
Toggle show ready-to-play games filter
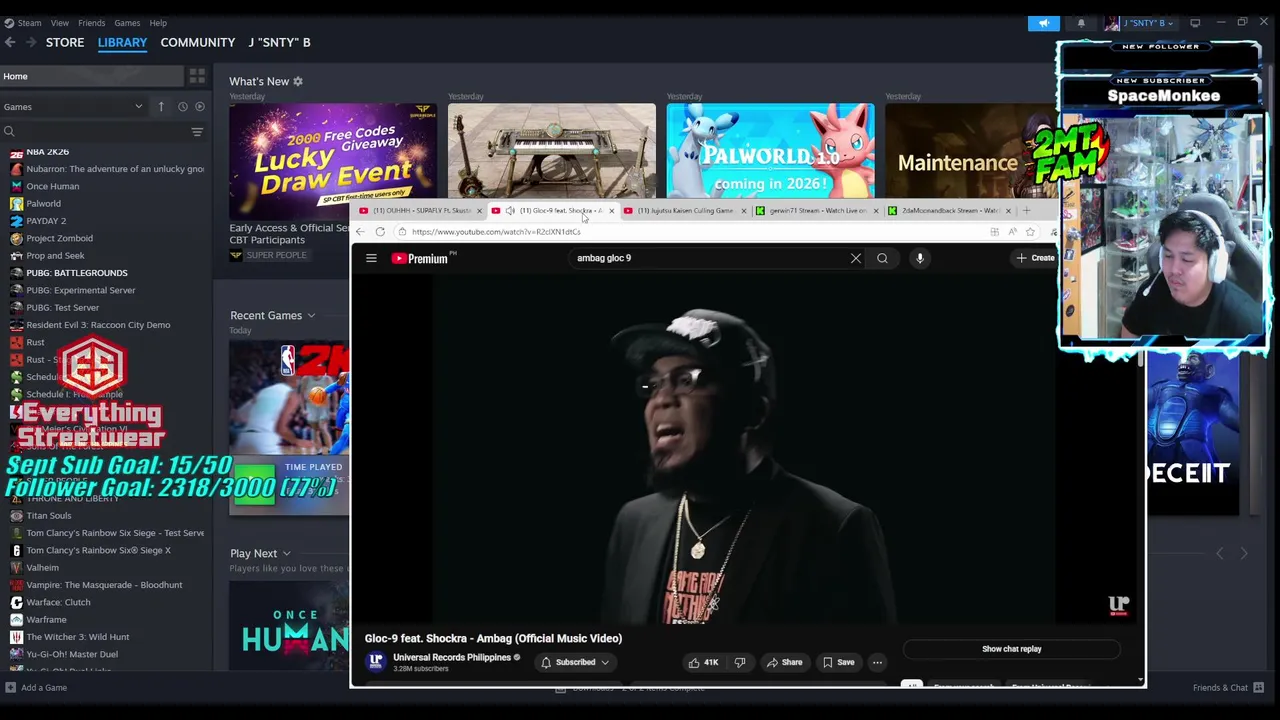coord(200,107)
